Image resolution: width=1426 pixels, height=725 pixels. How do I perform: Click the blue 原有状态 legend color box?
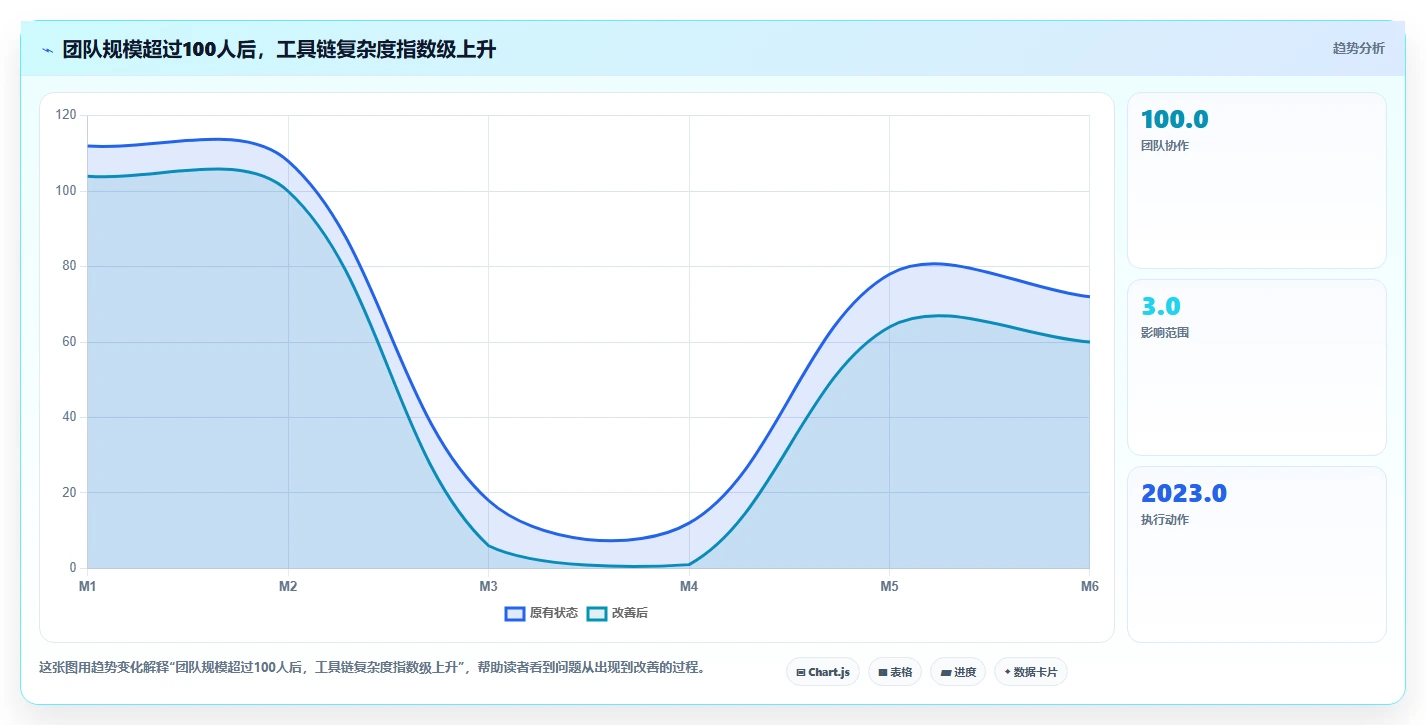pyautogui.click(x=515, y=613)
